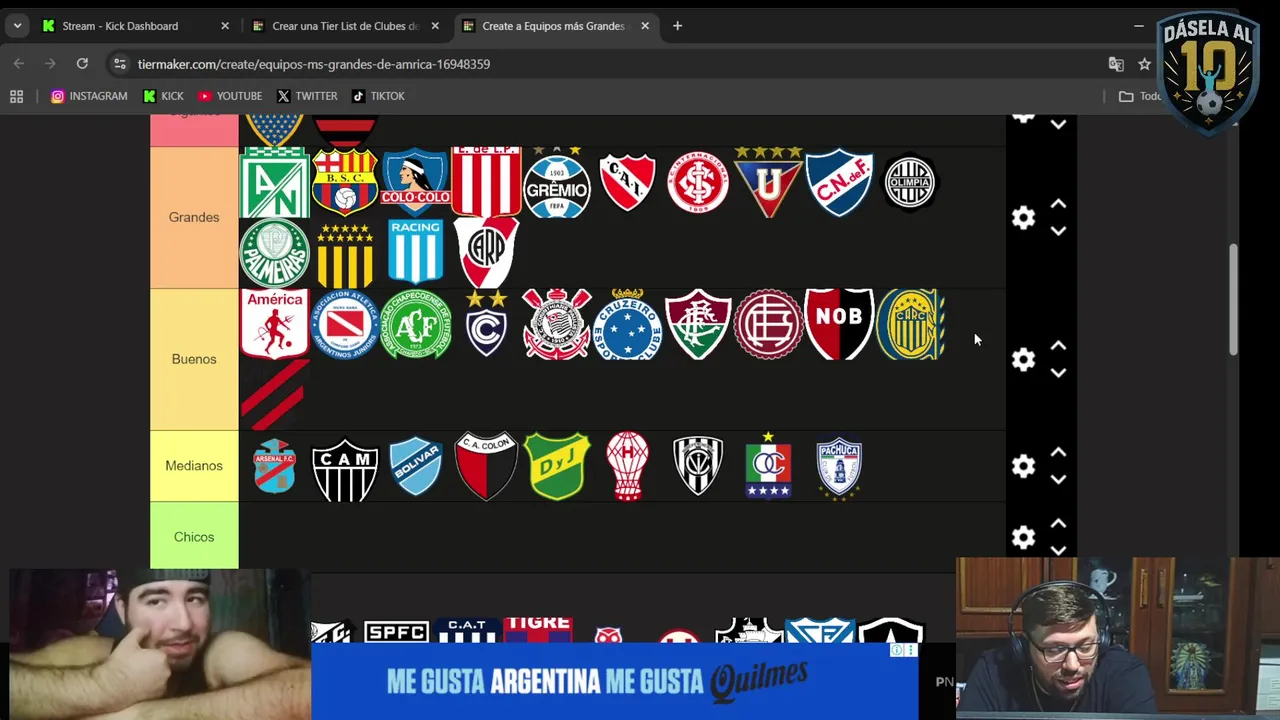Open settings gear for Chicos tier
This screenshot has height=720, width=1280.
(x=1023, y=537)
